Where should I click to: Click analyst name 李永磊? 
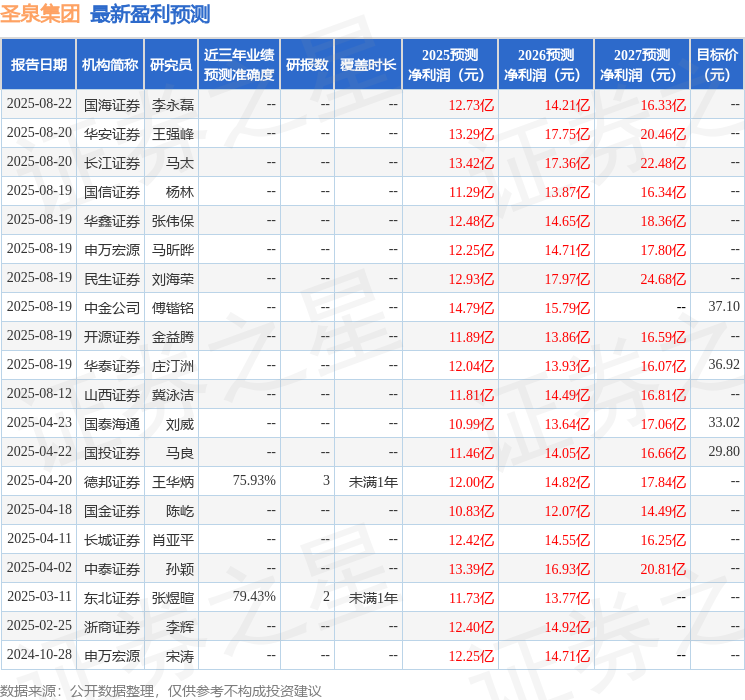pos(172,104)
